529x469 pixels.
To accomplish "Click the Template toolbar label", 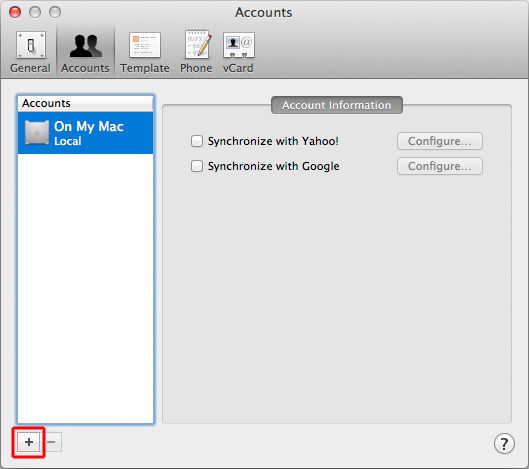I will click(x=145, y=68).
